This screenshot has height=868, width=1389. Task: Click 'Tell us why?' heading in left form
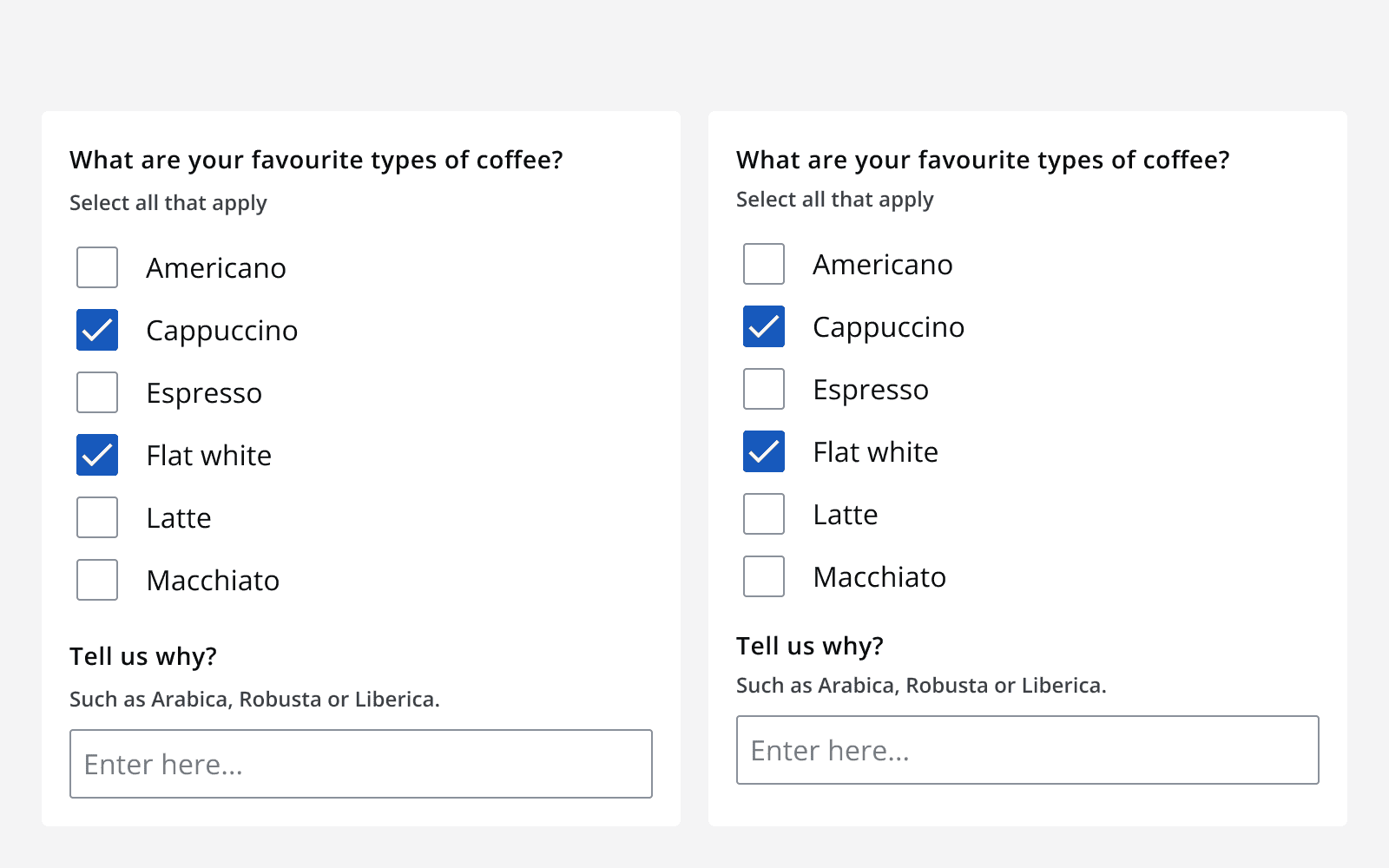tap(142, 656)
